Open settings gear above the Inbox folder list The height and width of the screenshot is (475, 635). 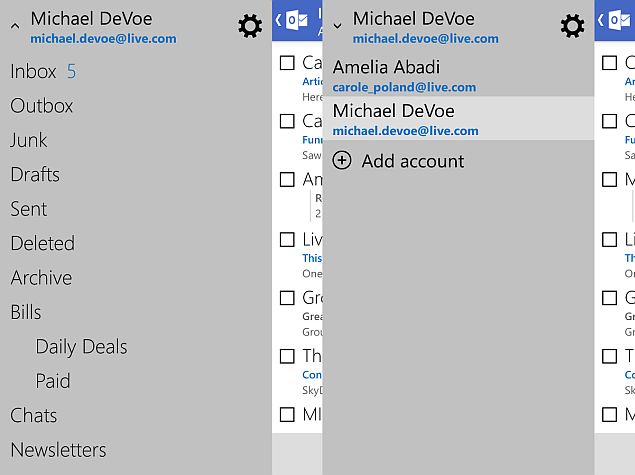(250, 26)
